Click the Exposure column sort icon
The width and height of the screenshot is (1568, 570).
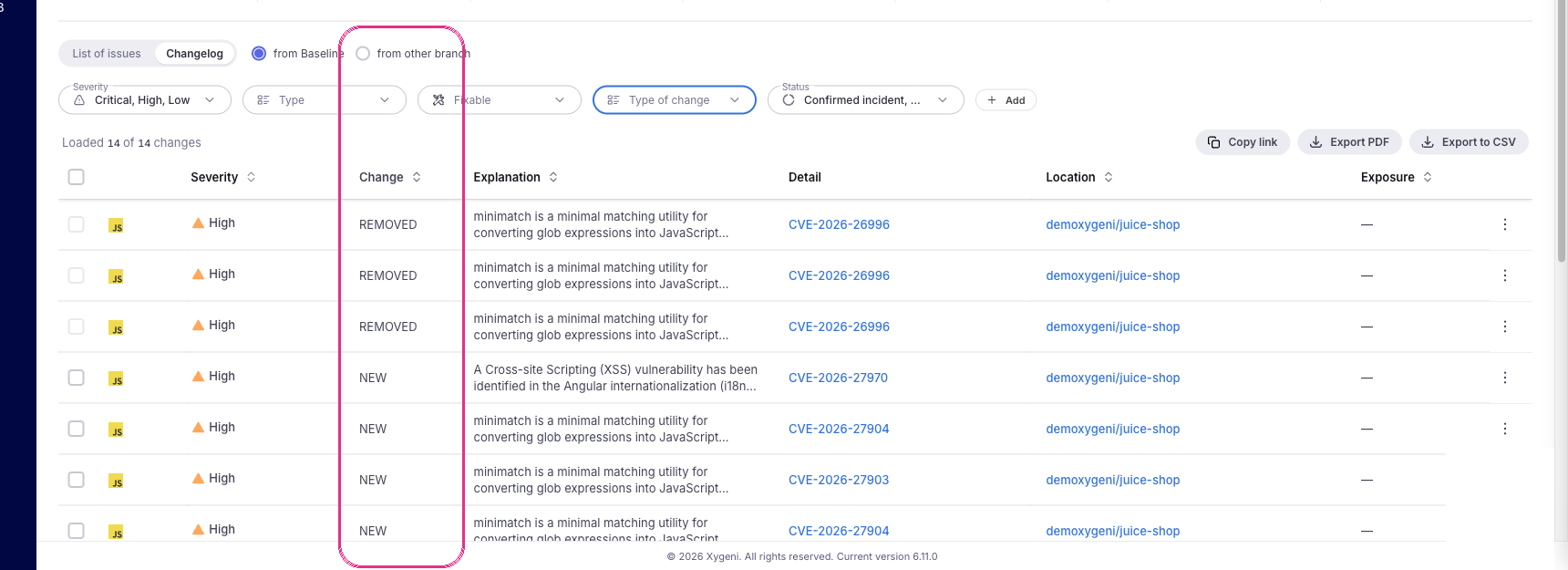coord(1428,177)
